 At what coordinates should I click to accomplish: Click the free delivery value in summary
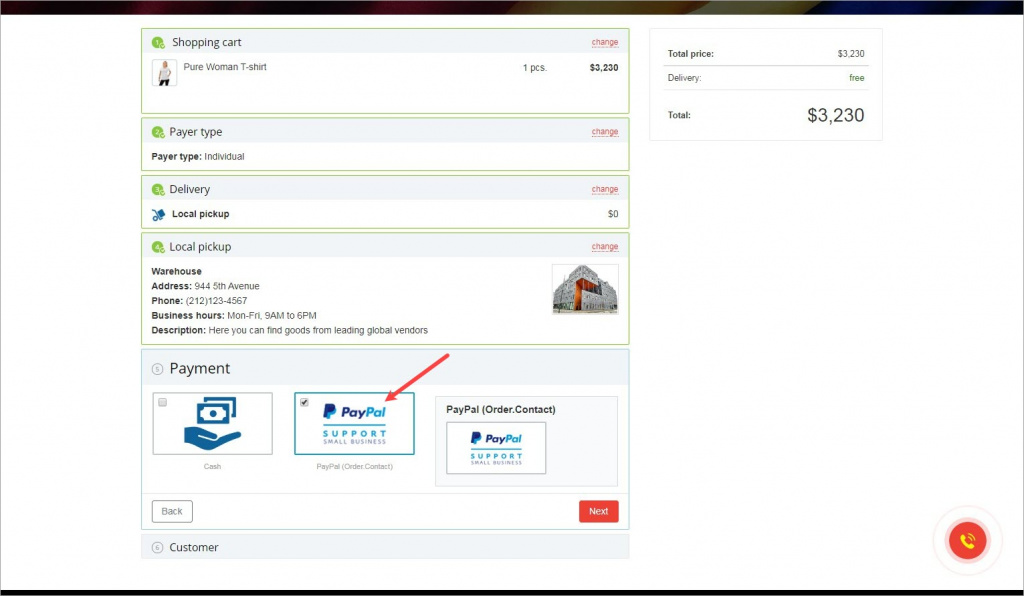857,78
